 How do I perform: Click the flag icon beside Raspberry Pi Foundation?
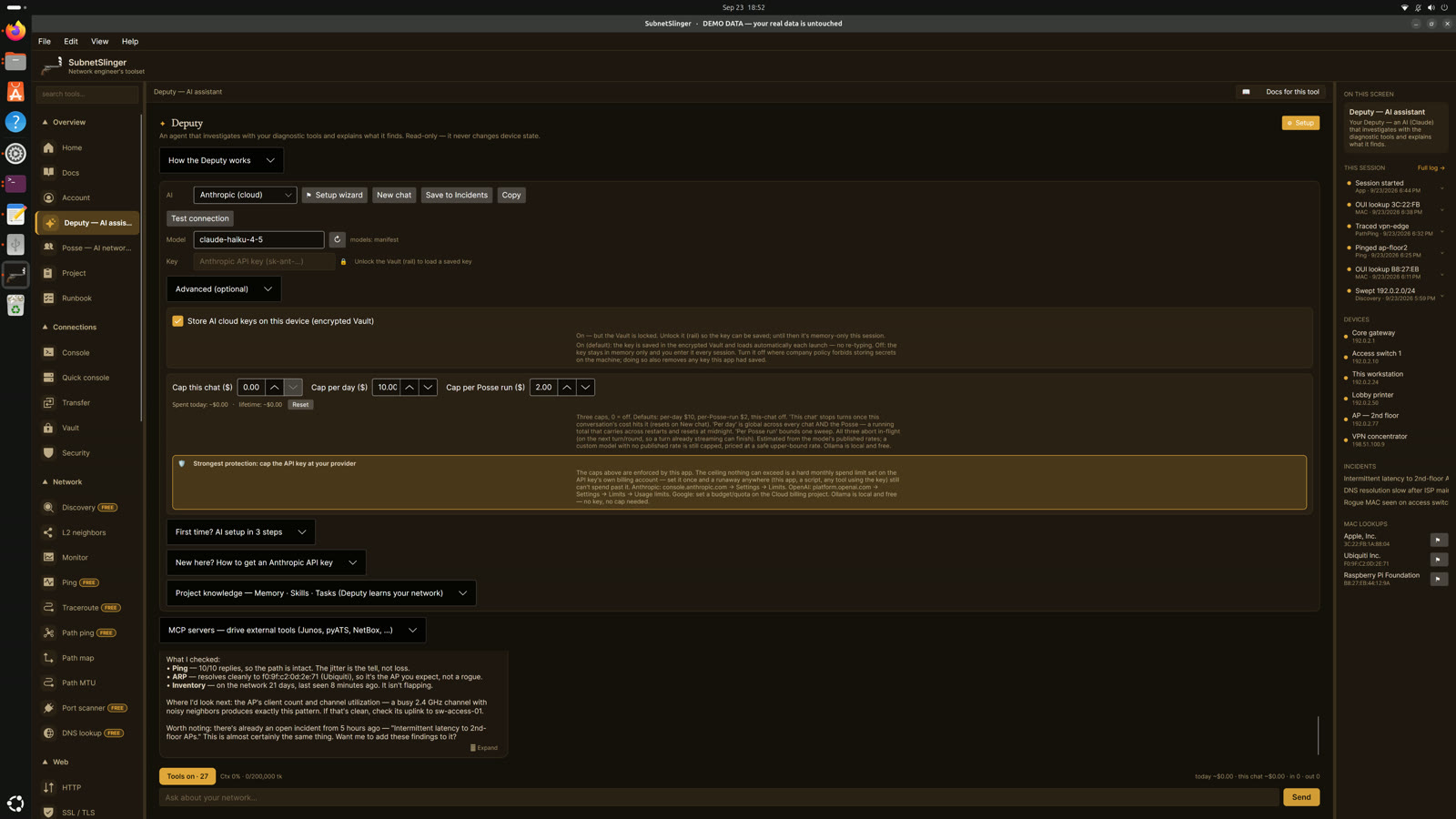coord(1439,579)
